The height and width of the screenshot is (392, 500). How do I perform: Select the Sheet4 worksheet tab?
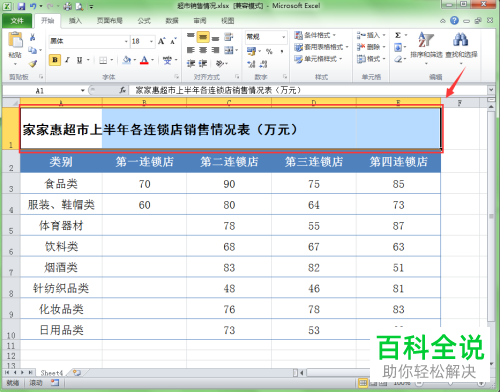[x=52, y=373]
